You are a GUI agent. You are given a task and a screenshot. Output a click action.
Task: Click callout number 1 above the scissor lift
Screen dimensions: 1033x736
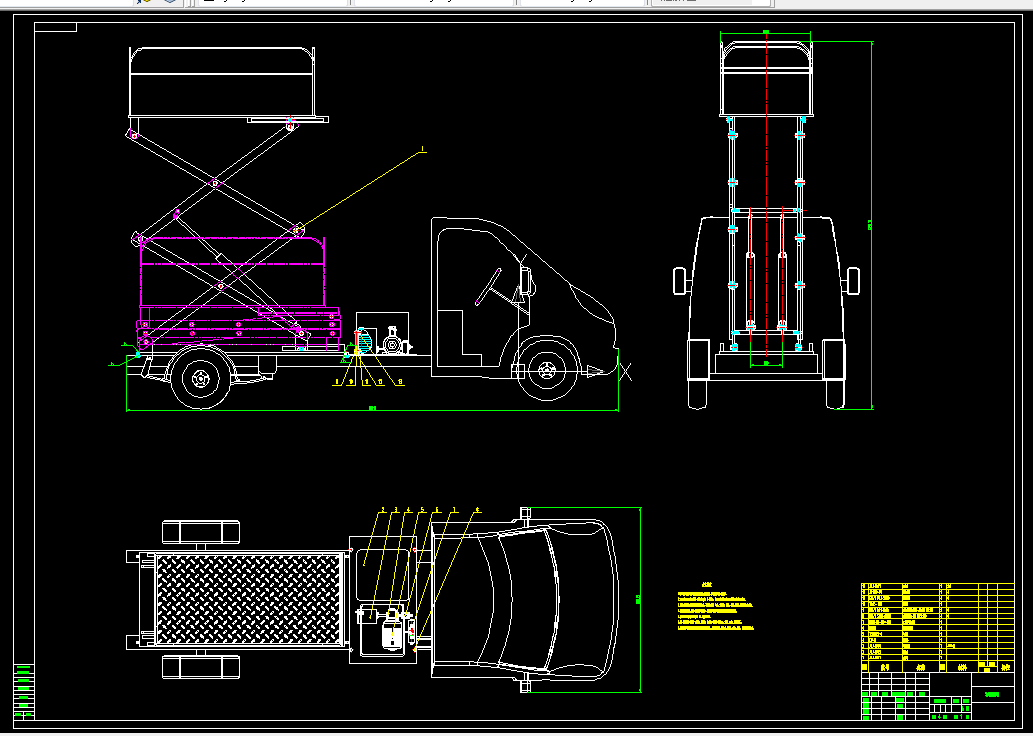click(423, 150)
